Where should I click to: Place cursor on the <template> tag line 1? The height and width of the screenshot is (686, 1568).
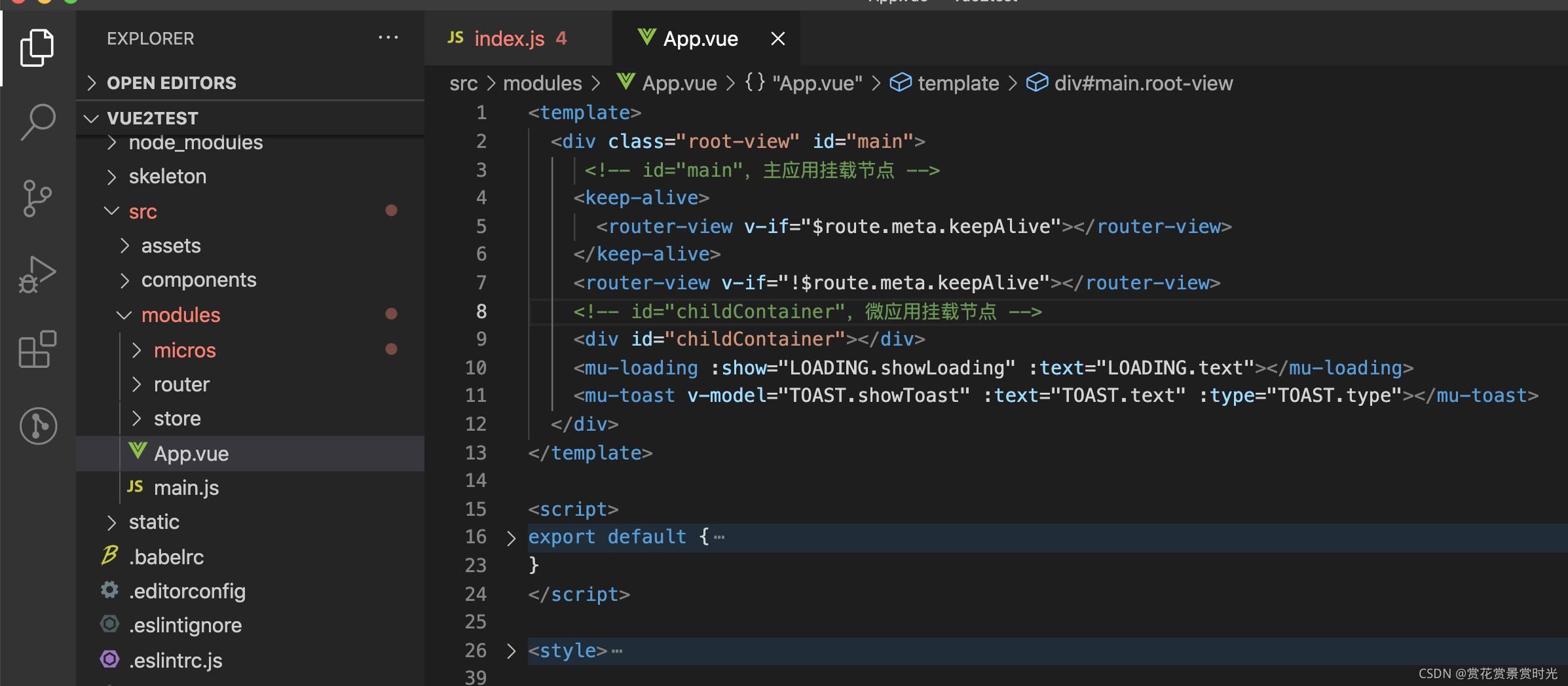tap(584, 113)
